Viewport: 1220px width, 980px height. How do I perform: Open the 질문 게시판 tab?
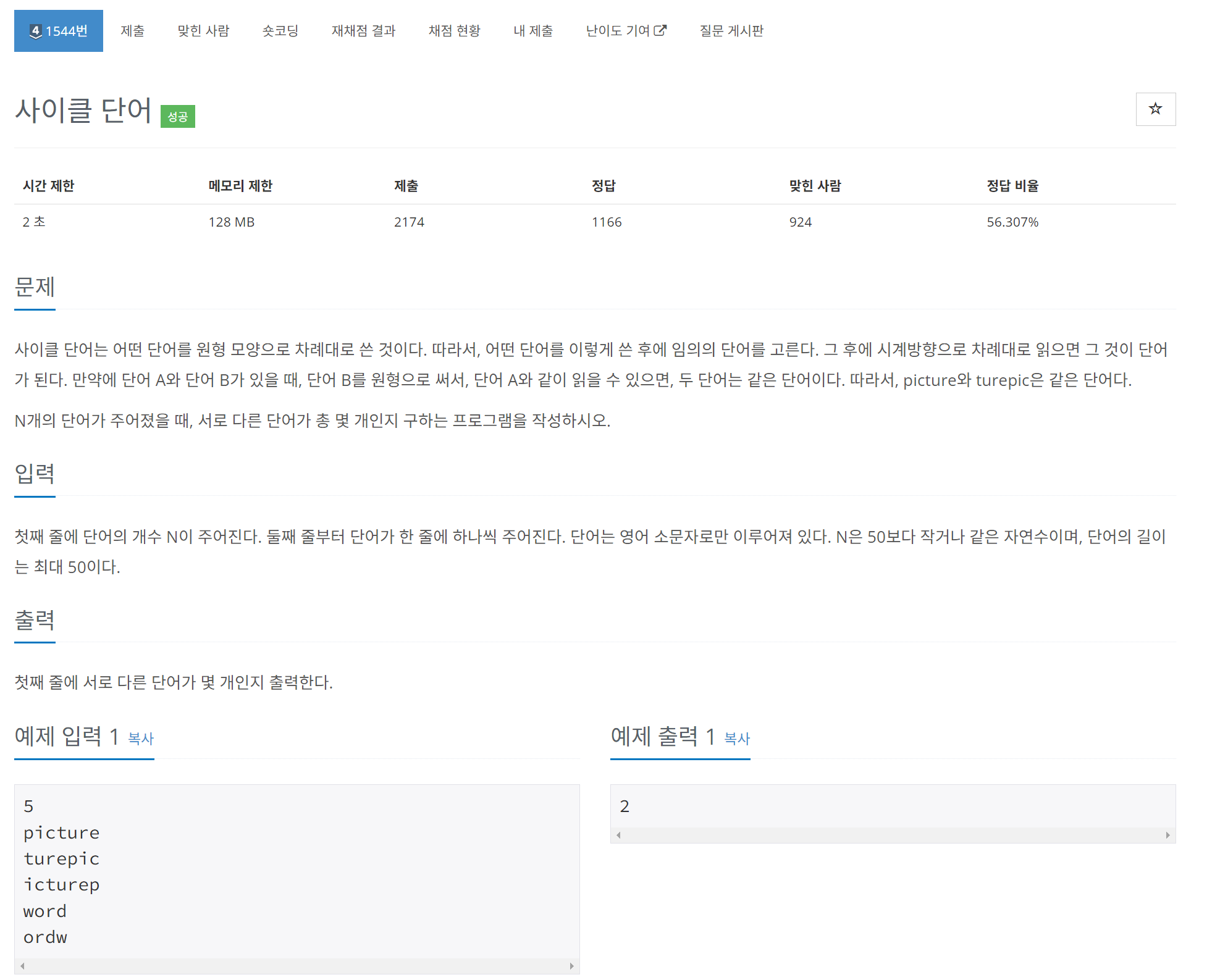[x=731, y=31]
